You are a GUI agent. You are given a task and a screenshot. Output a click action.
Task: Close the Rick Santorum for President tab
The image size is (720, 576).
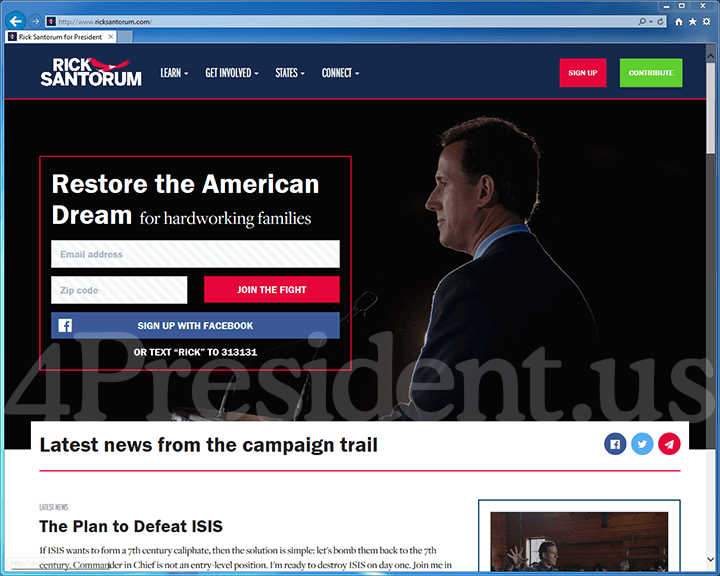pyautogui.click(x=111, y=37)
